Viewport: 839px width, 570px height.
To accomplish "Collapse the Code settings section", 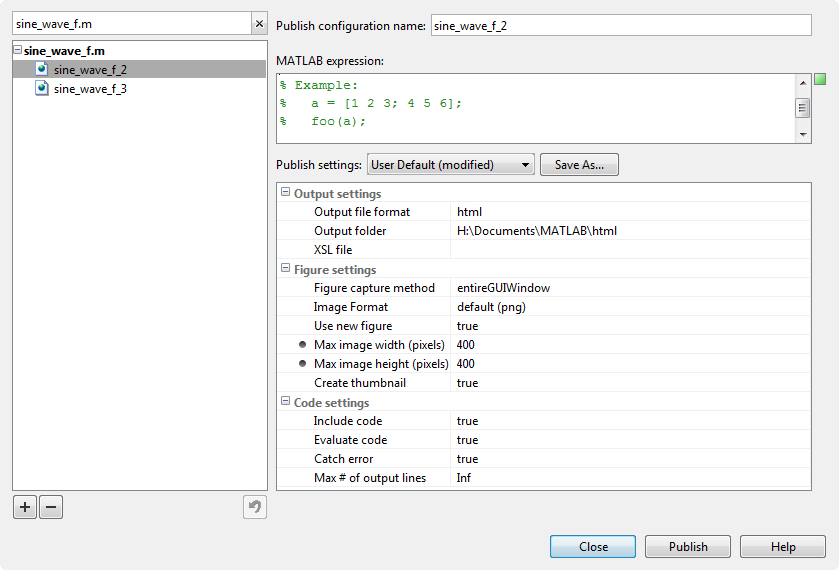I will click(285, 400).
